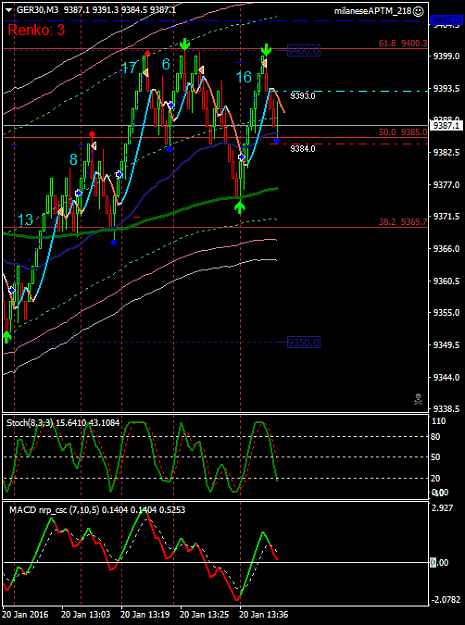Click the MACD scale value 2.927
Viewport: 465px width, 625px height.
point(442,508)
